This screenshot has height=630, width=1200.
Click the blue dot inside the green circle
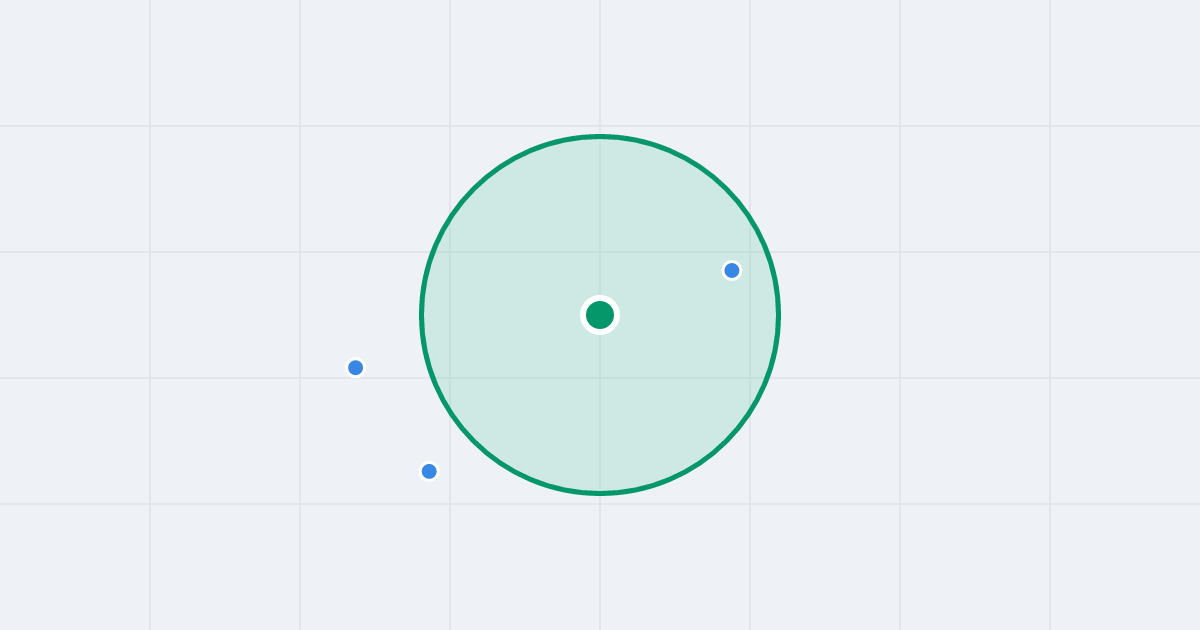coord(732,270)
